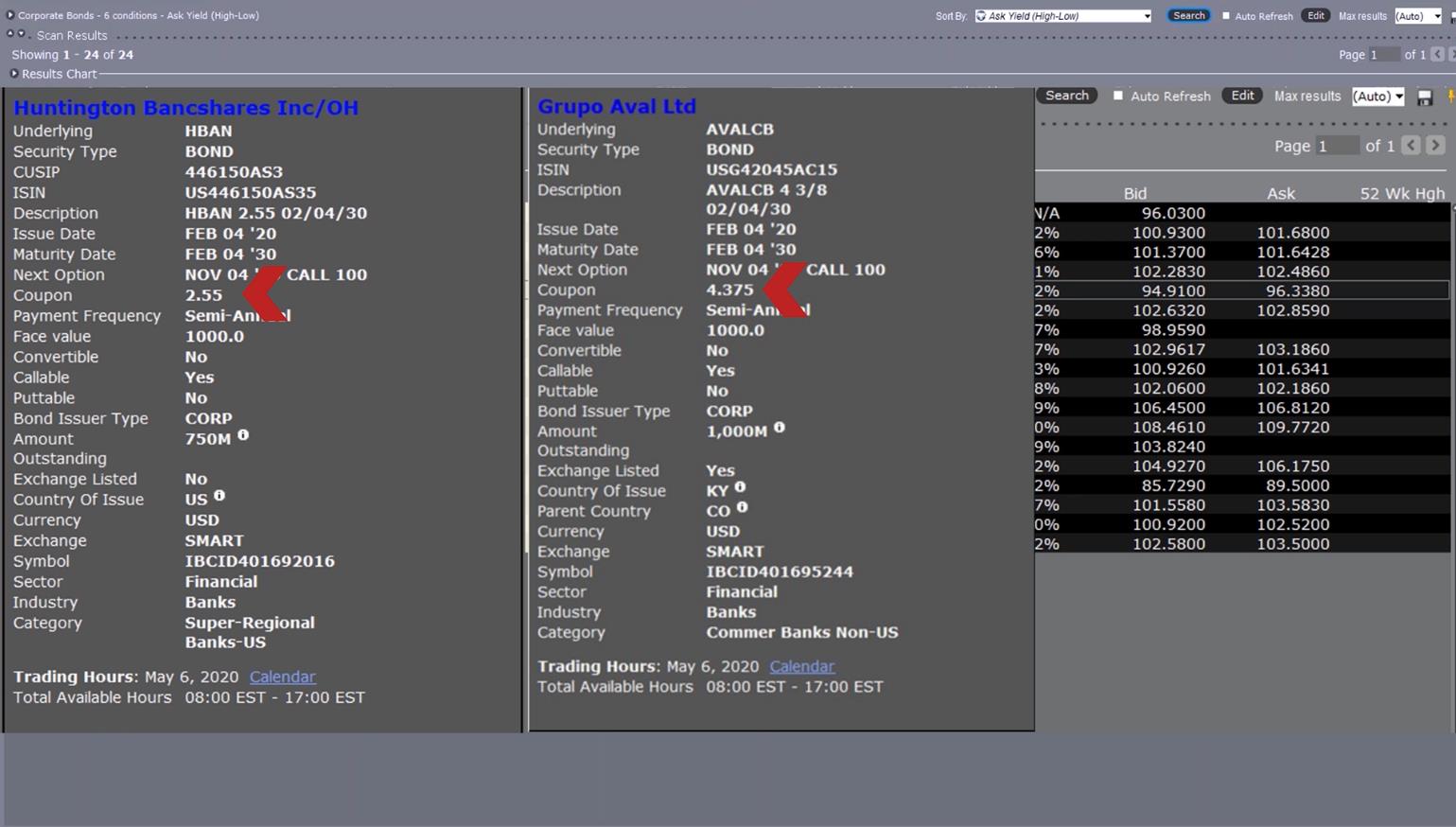Click the AVALCB underlying value
The image size is (1456, 827).
click(x=740, y=130)
